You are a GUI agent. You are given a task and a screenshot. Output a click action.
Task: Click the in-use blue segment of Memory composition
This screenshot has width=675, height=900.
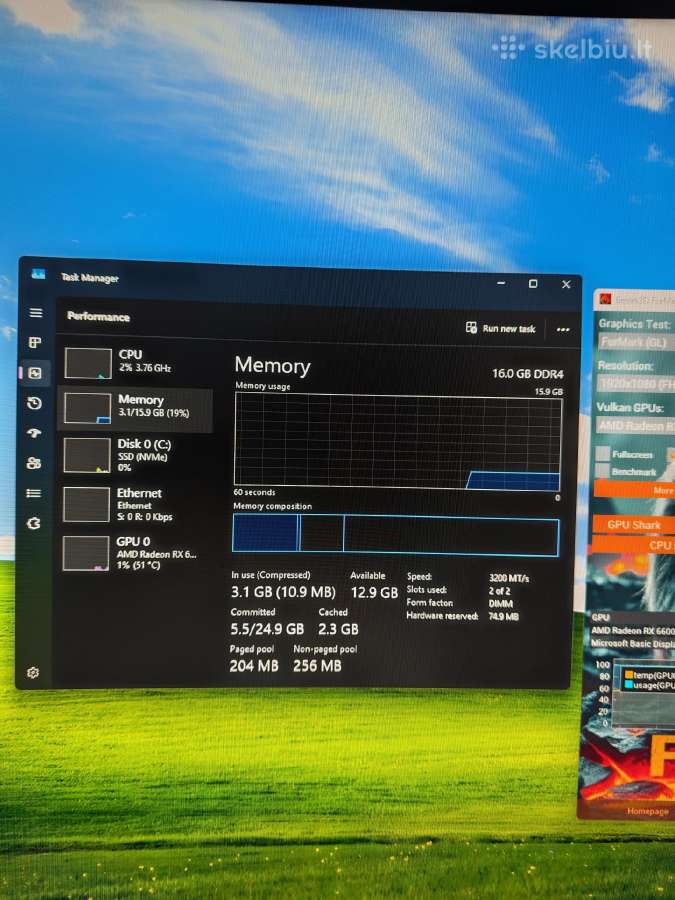pyautogui.click(x=266, y=533)
